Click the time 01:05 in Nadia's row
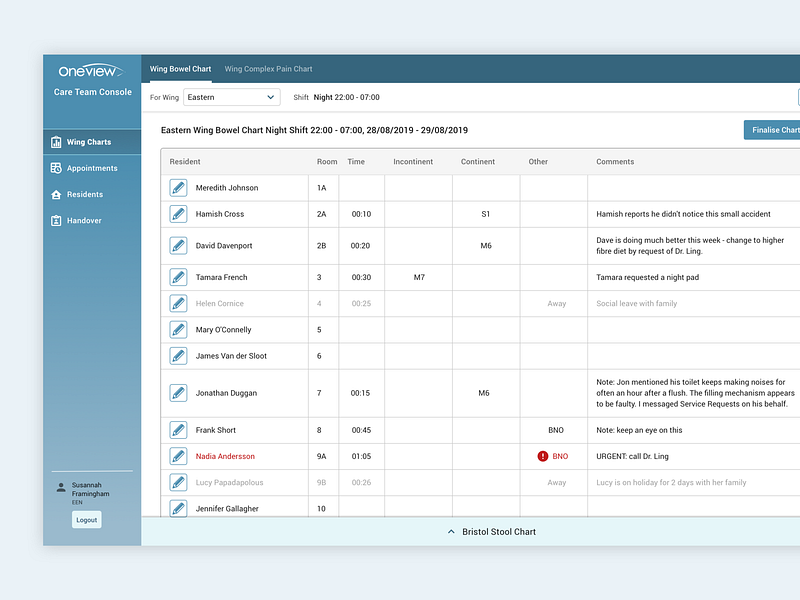The width and height of the screenshot is (800, 600). (361, 456)
